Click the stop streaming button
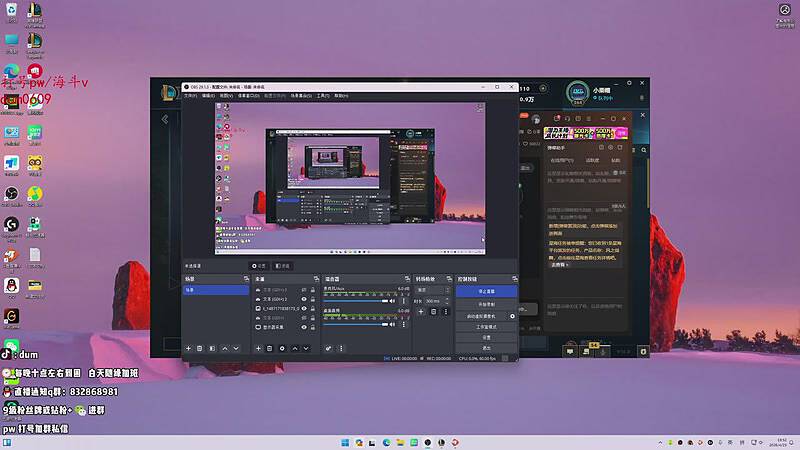This screenshot has height=450, width=800. (486, 291)
